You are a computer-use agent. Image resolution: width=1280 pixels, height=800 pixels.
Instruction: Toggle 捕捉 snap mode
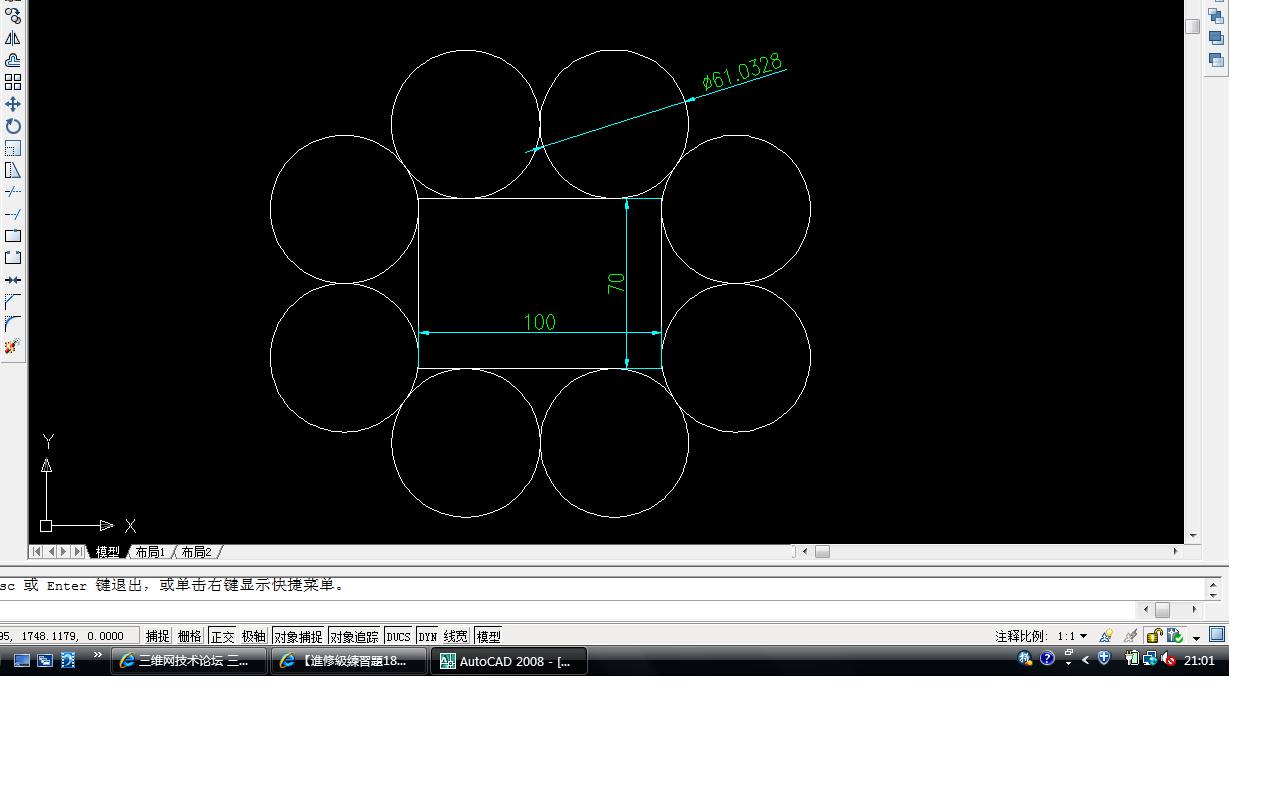(x=158, y=636)
